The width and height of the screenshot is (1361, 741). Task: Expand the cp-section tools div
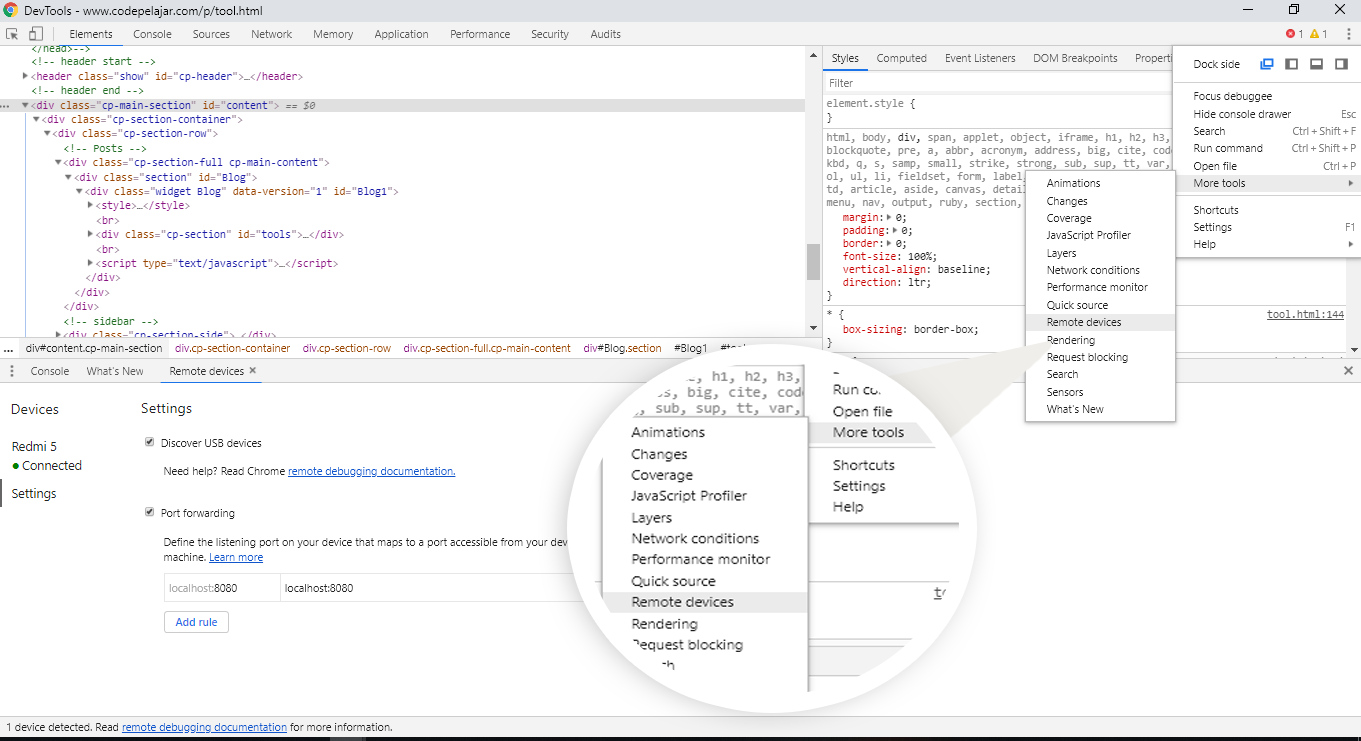(90, 234)
